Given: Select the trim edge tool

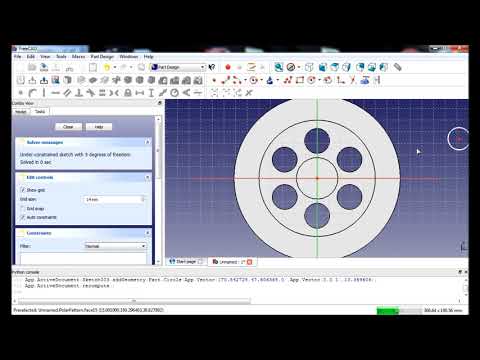Looking at the screenshot, I should (353, 80).
